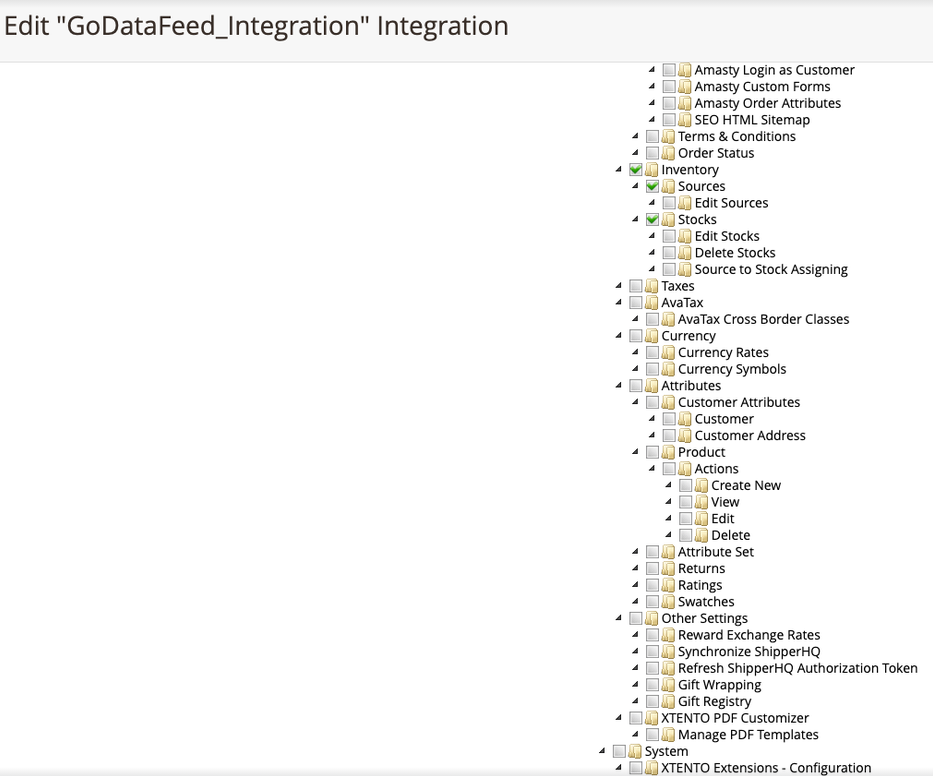Collapse the Actions tree node
The image size is (933, 776).
pyautogui.click(x=652, y=469)
